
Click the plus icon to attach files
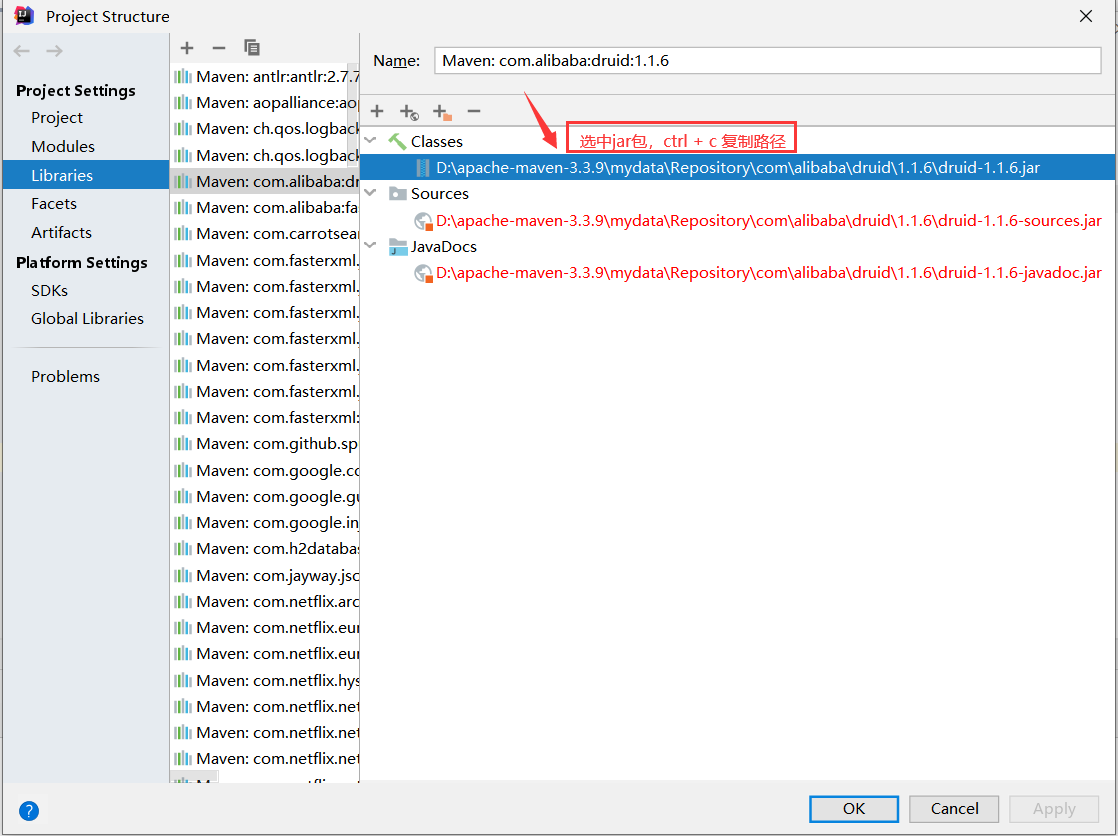click(x=377, y=111)
